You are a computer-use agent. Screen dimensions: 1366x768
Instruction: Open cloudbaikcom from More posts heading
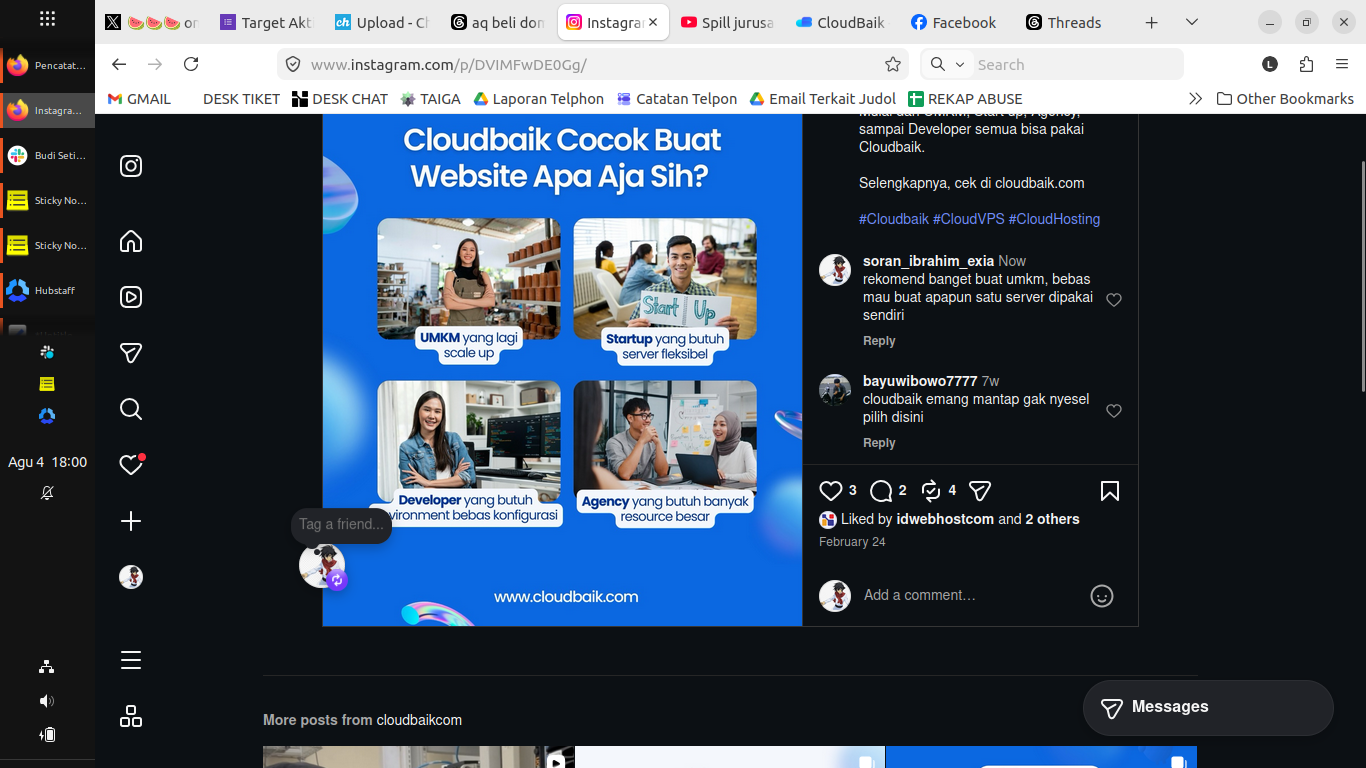[x=419, y=720]
